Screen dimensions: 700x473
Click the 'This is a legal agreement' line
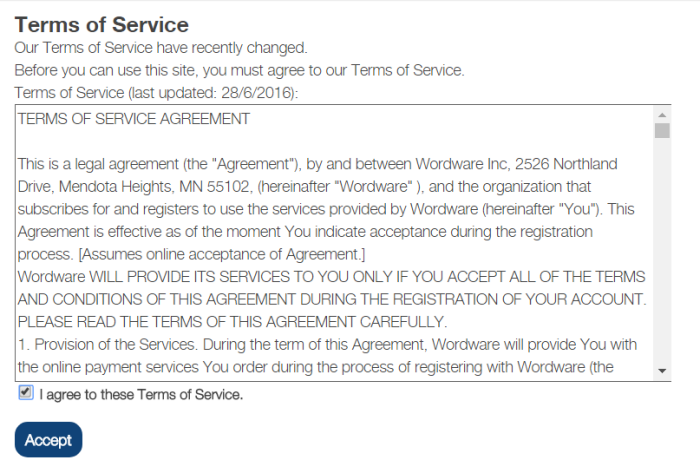pyautogui.click(x=317, y=164)
